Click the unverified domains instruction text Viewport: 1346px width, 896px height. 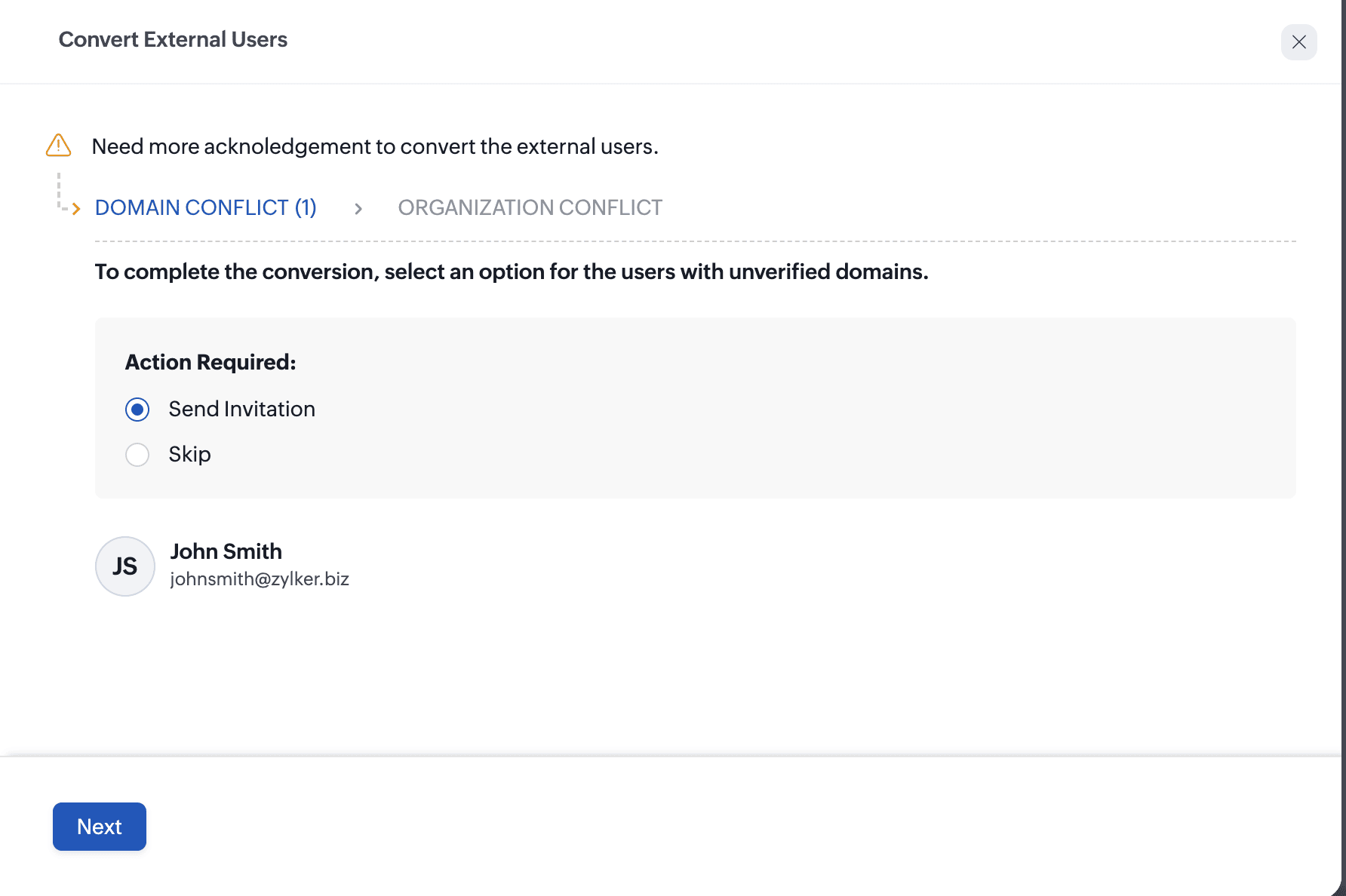point(511,272)
